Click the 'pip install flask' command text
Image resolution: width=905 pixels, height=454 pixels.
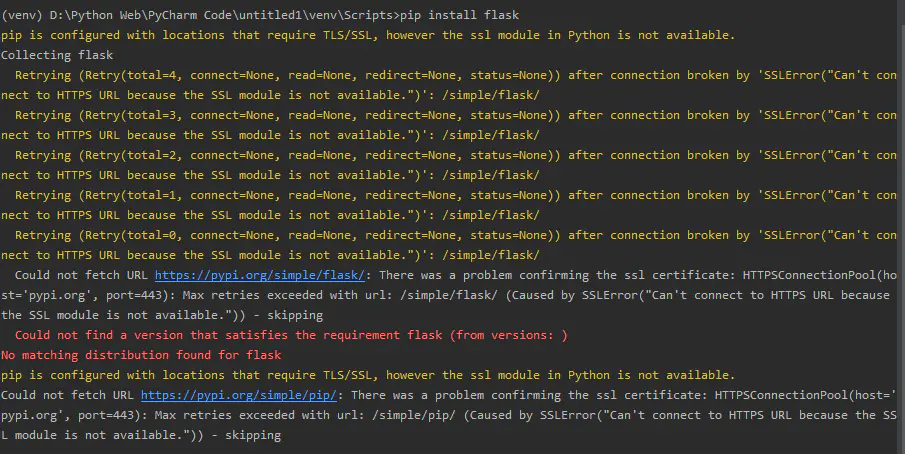[459, 15]
